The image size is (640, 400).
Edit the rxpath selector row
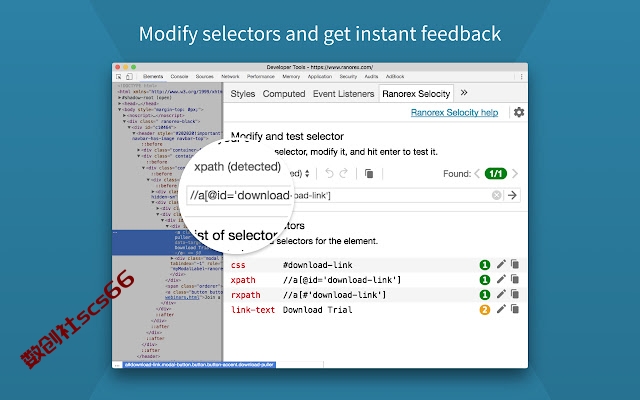click(x=501, y=294)
